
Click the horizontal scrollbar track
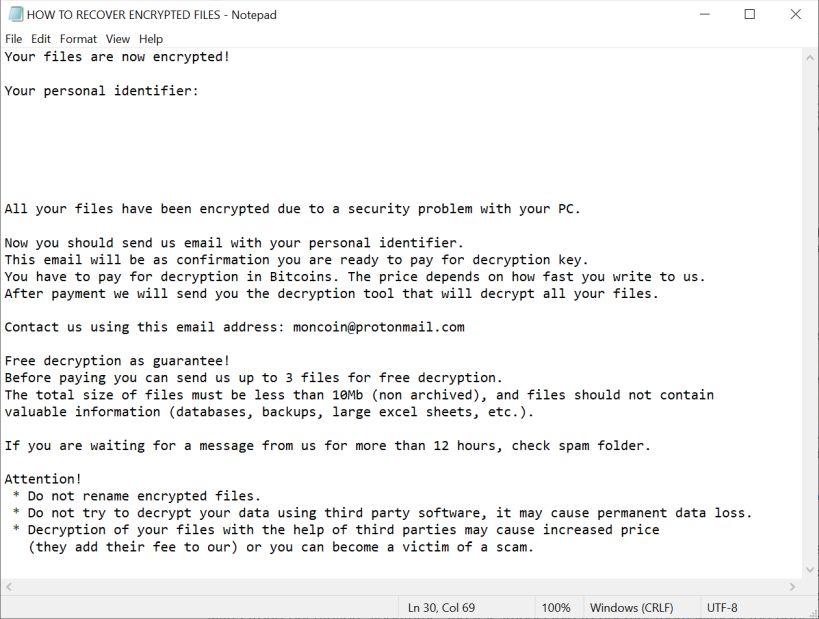point(400,587)
